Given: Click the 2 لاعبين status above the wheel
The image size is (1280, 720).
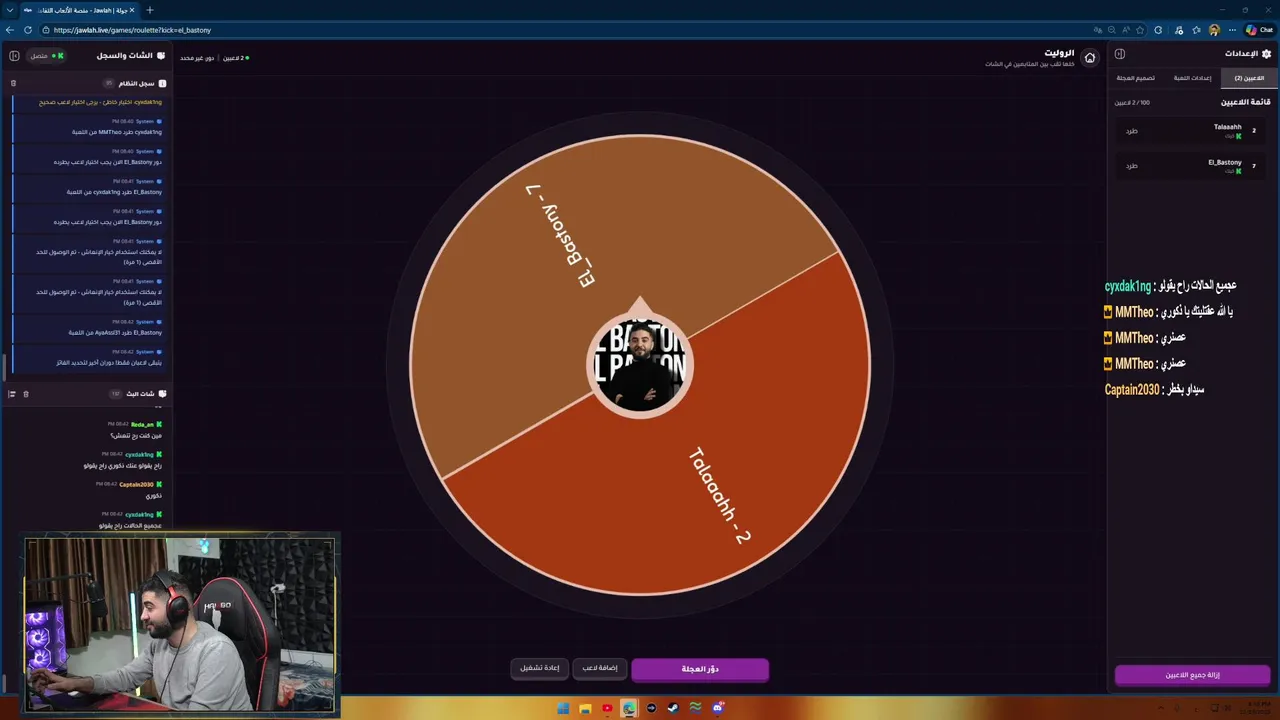Looking at the screenshot, I should [x=234, y=58].
